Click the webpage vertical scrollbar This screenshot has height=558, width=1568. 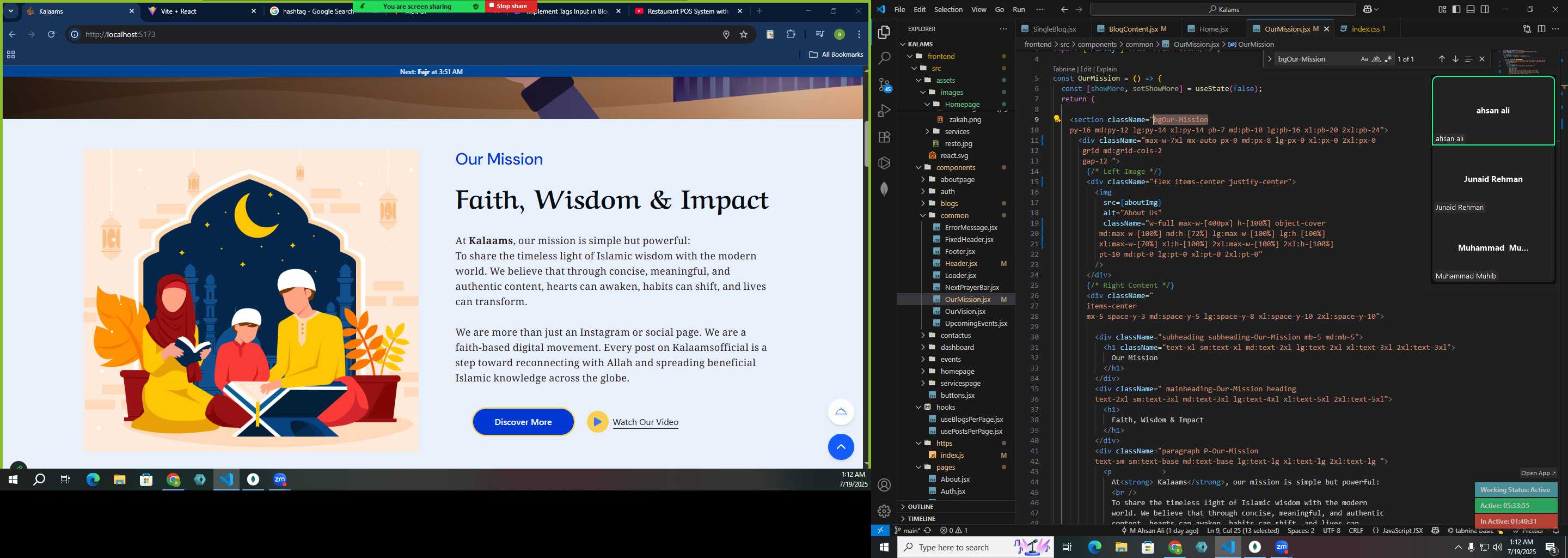866,144
